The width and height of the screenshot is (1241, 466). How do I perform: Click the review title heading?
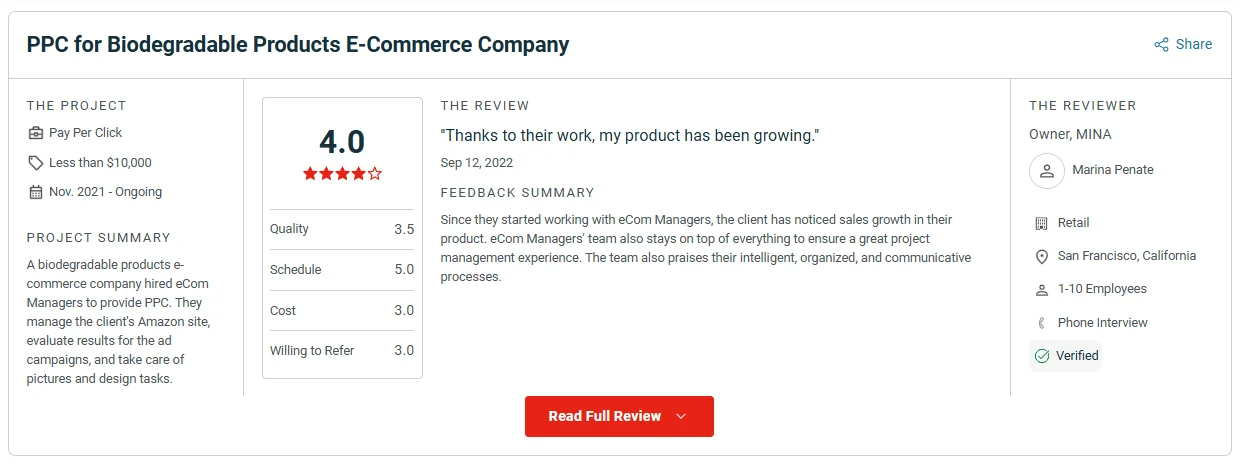(297, 45)
